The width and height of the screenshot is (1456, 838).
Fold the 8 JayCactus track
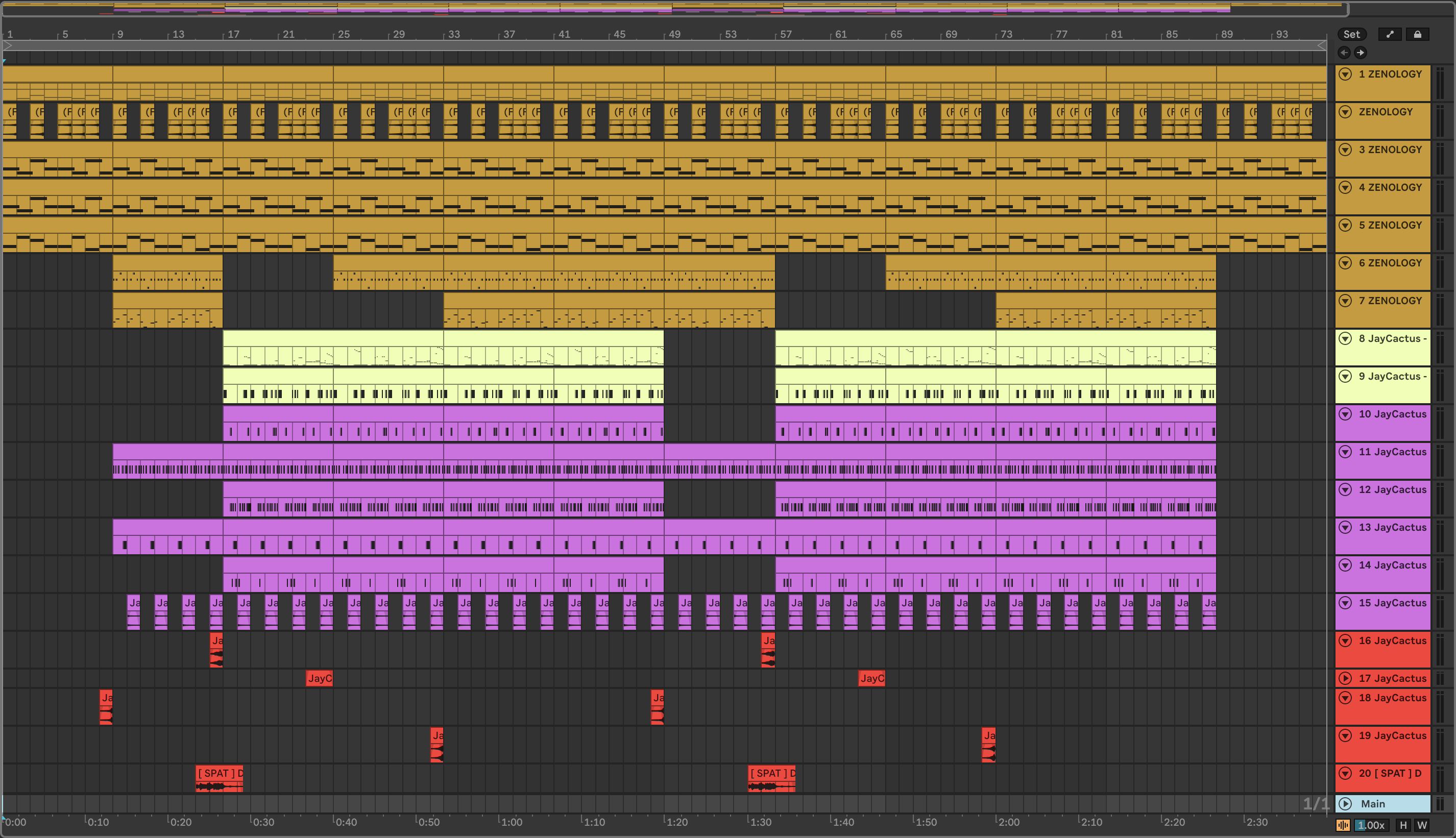[1345, 338]
